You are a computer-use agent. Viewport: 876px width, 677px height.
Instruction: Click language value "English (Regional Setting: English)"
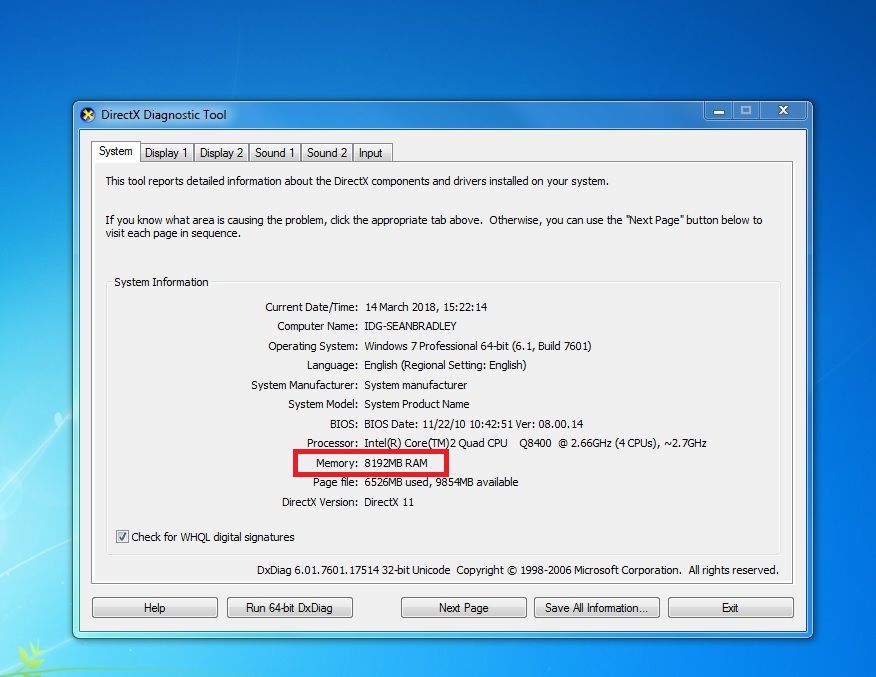[445, 365]
